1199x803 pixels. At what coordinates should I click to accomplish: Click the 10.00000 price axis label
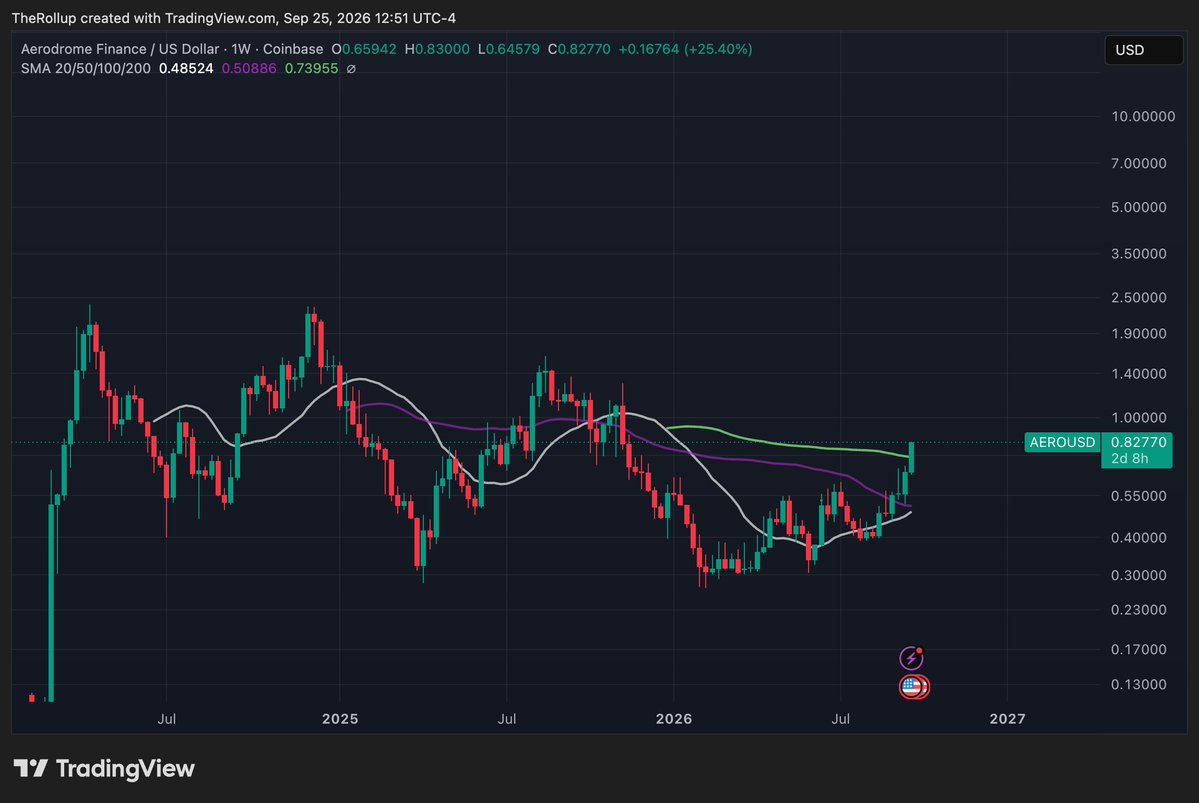click(1142, 116)
